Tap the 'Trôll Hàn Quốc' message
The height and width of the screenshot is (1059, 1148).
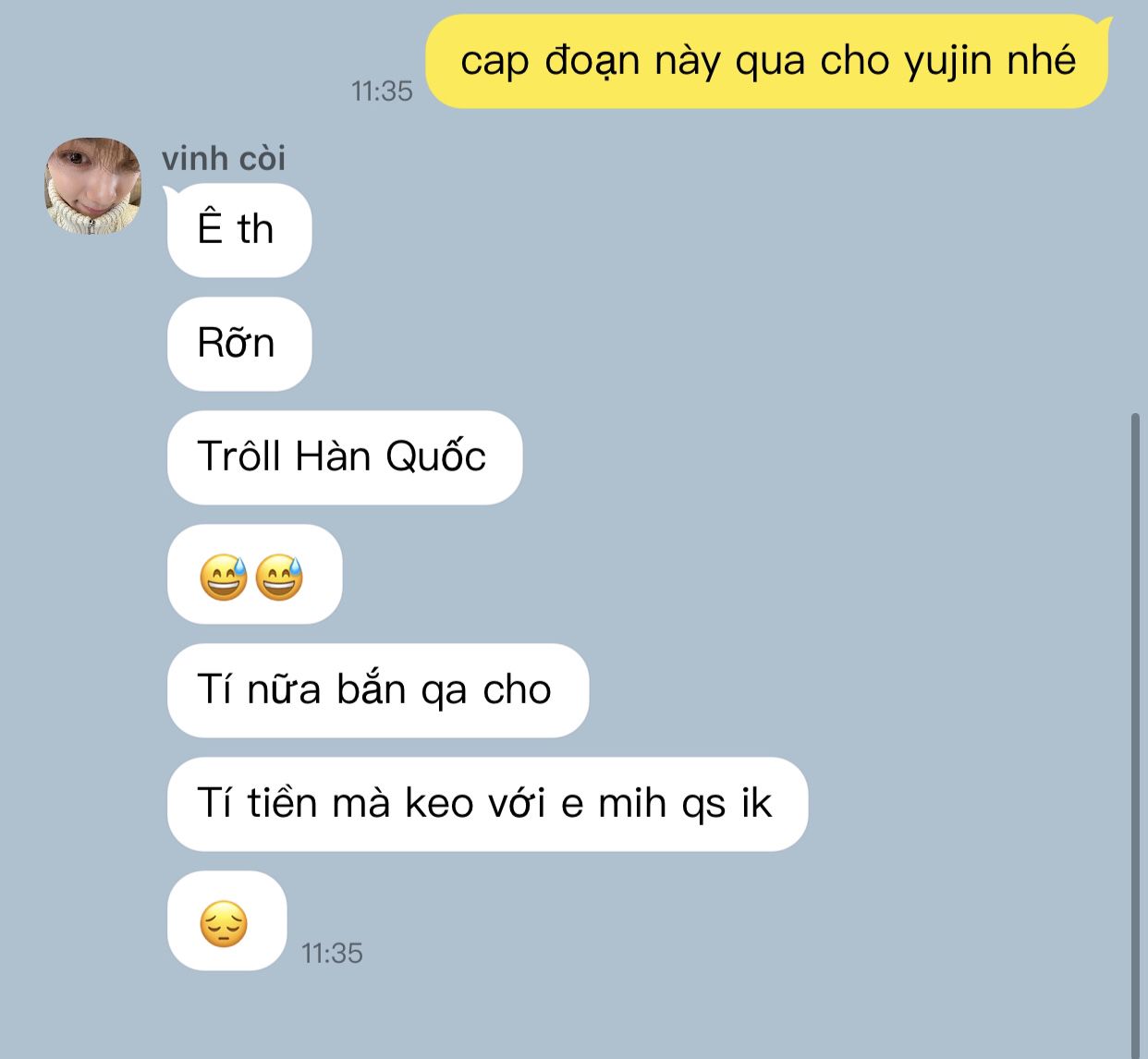tap(345, 457)
